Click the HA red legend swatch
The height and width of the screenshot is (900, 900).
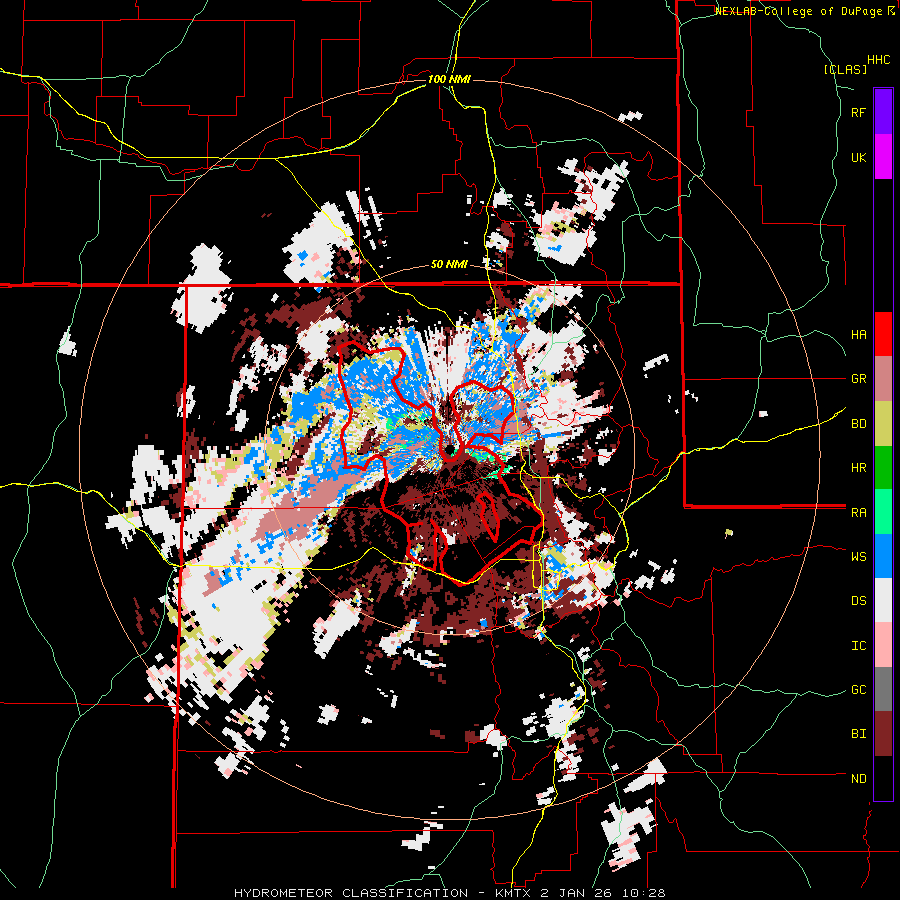click(883, 334)
